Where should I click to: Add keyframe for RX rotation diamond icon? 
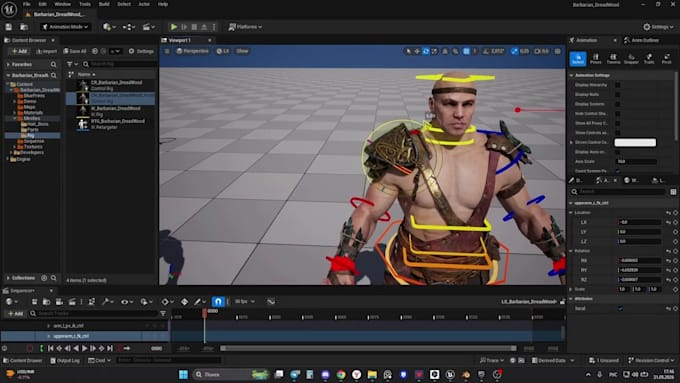click(675, 260)
